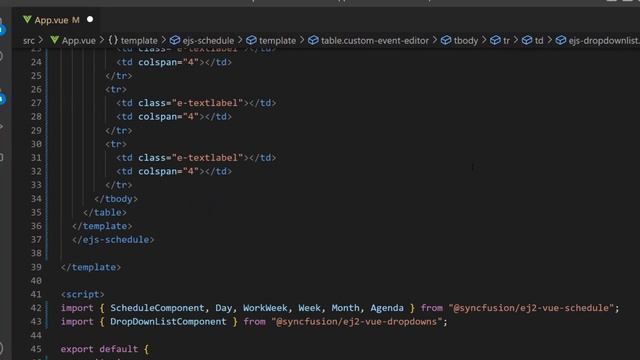This screenshot has width=640, height=360.
Task: Click "e-textlabel" class value on line 27
Action: tap(207, 103)
